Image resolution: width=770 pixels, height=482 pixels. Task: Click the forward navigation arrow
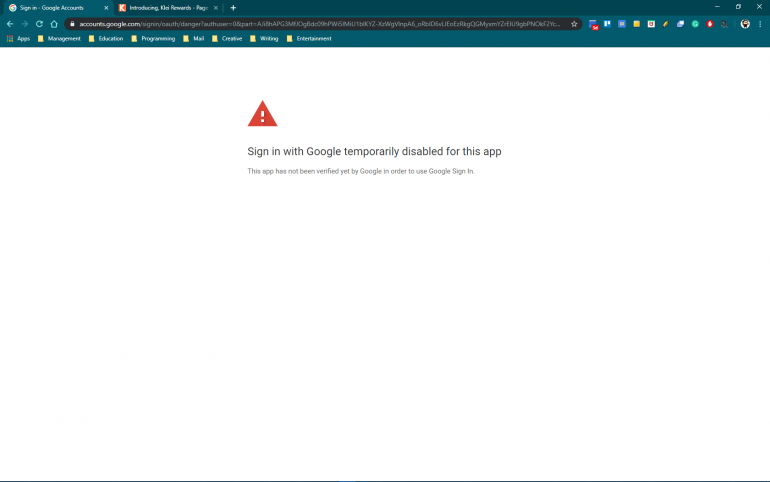[25, 24]
